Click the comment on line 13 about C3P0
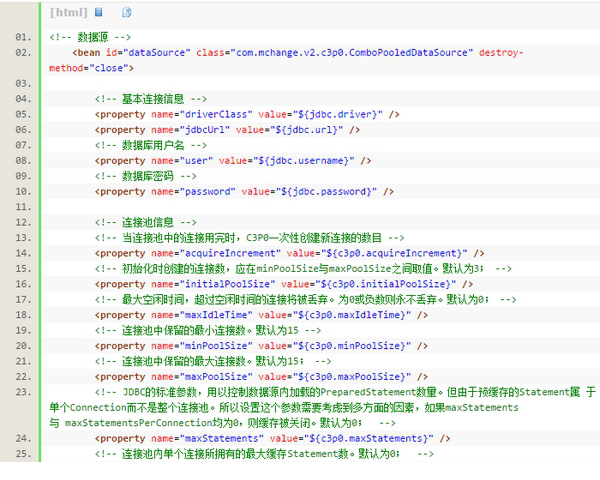Screen dimensions: 600x480 pos(249,238)
